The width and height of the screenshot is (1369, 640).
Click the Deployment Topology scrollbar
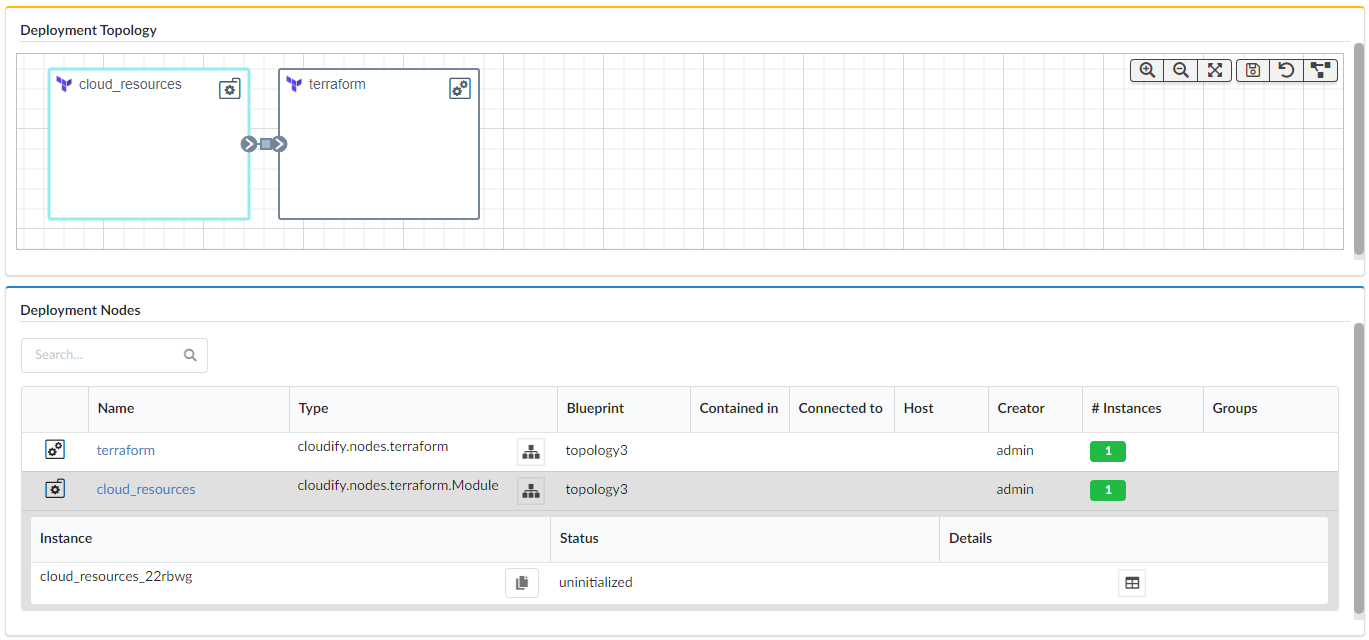pyautogui.click(x=1358, y=149)
